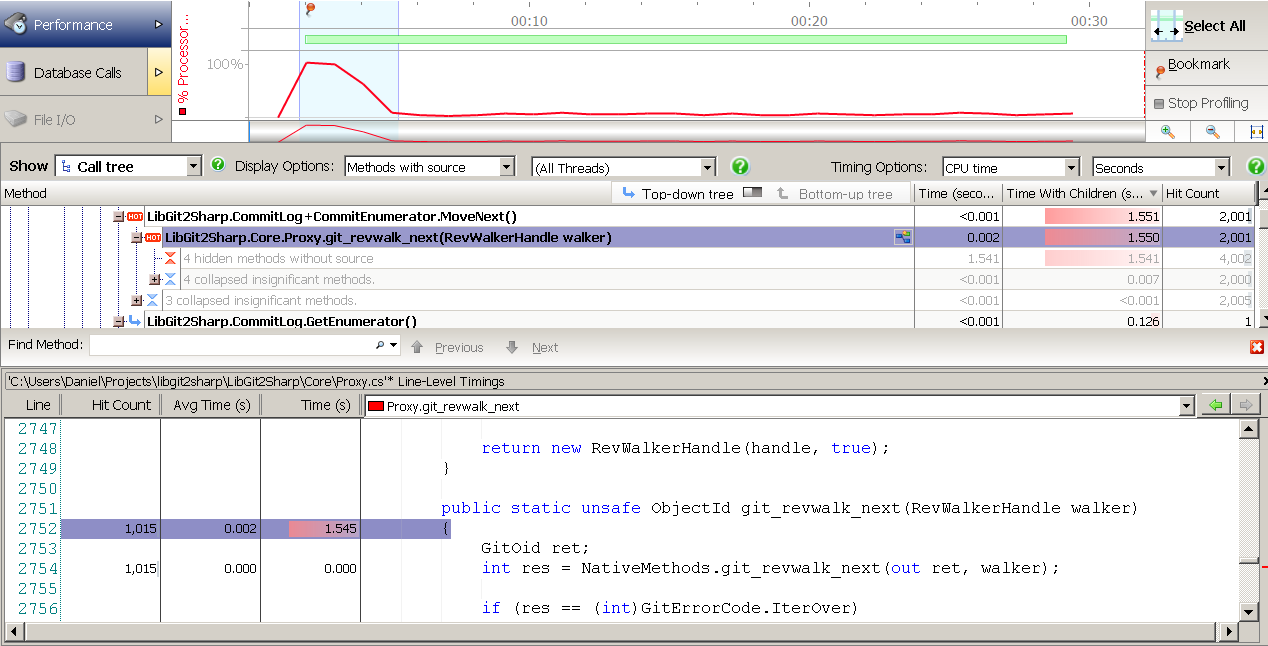
Task: Click the orange bookmark pin on timeline
Action: [x=310, y=9]
